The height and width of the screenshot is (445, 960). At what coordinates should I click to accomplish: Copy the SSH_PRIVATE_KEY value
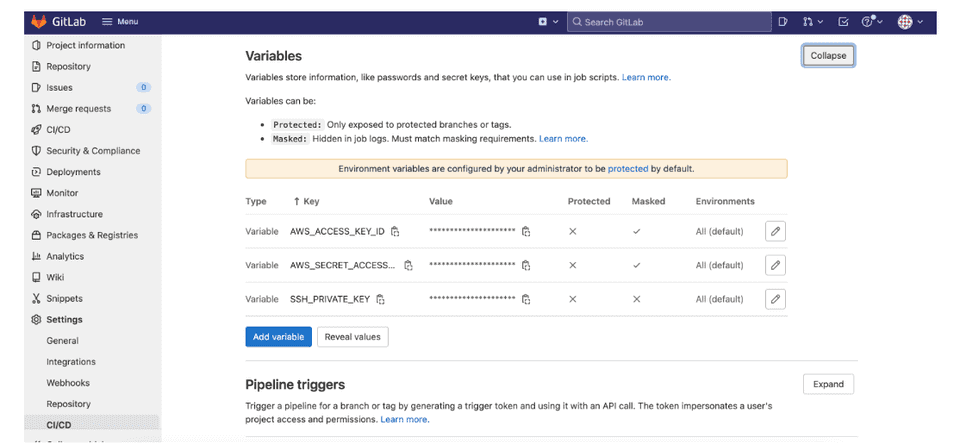pos(526,299)
